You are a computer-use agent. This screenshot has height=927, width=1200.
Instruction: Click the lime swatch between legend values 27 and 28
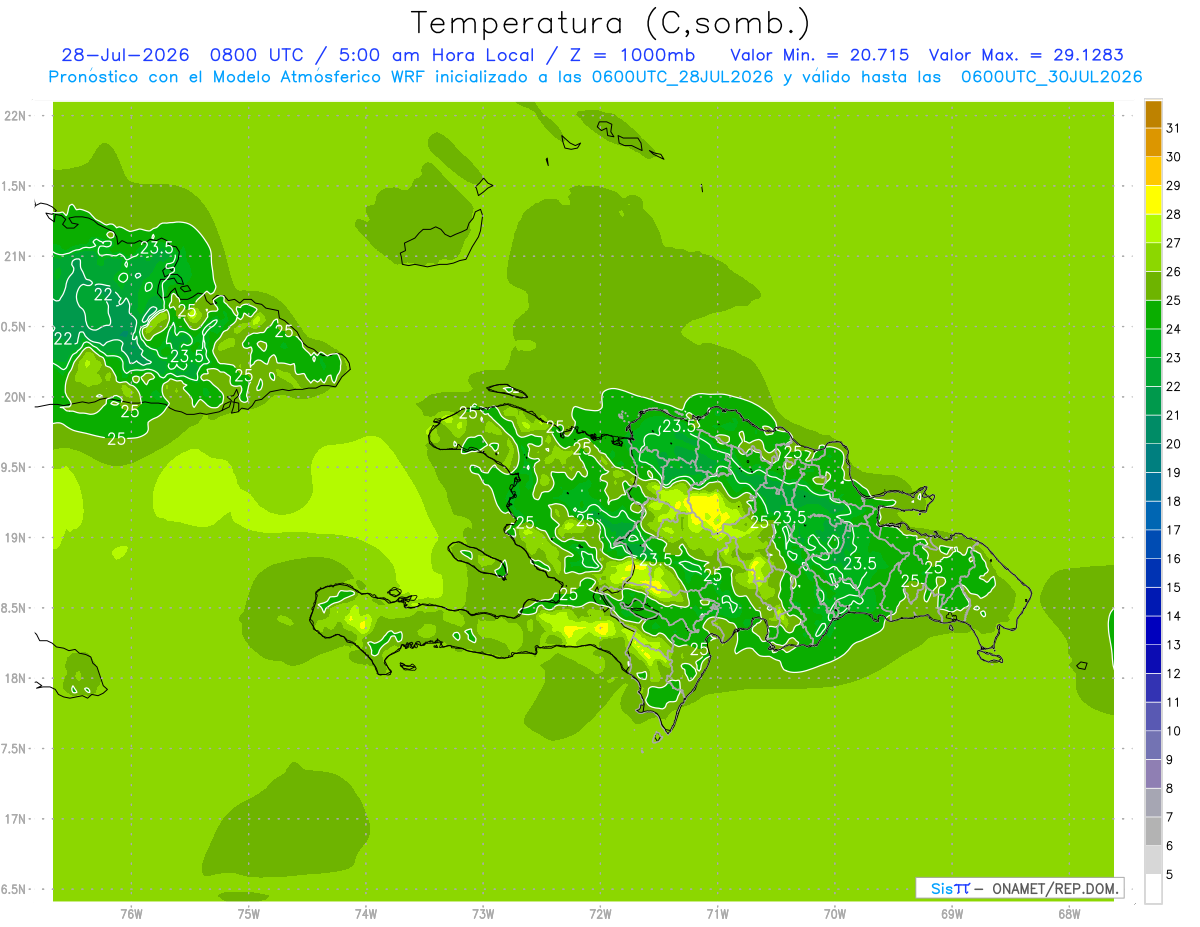click(1153, 228)
